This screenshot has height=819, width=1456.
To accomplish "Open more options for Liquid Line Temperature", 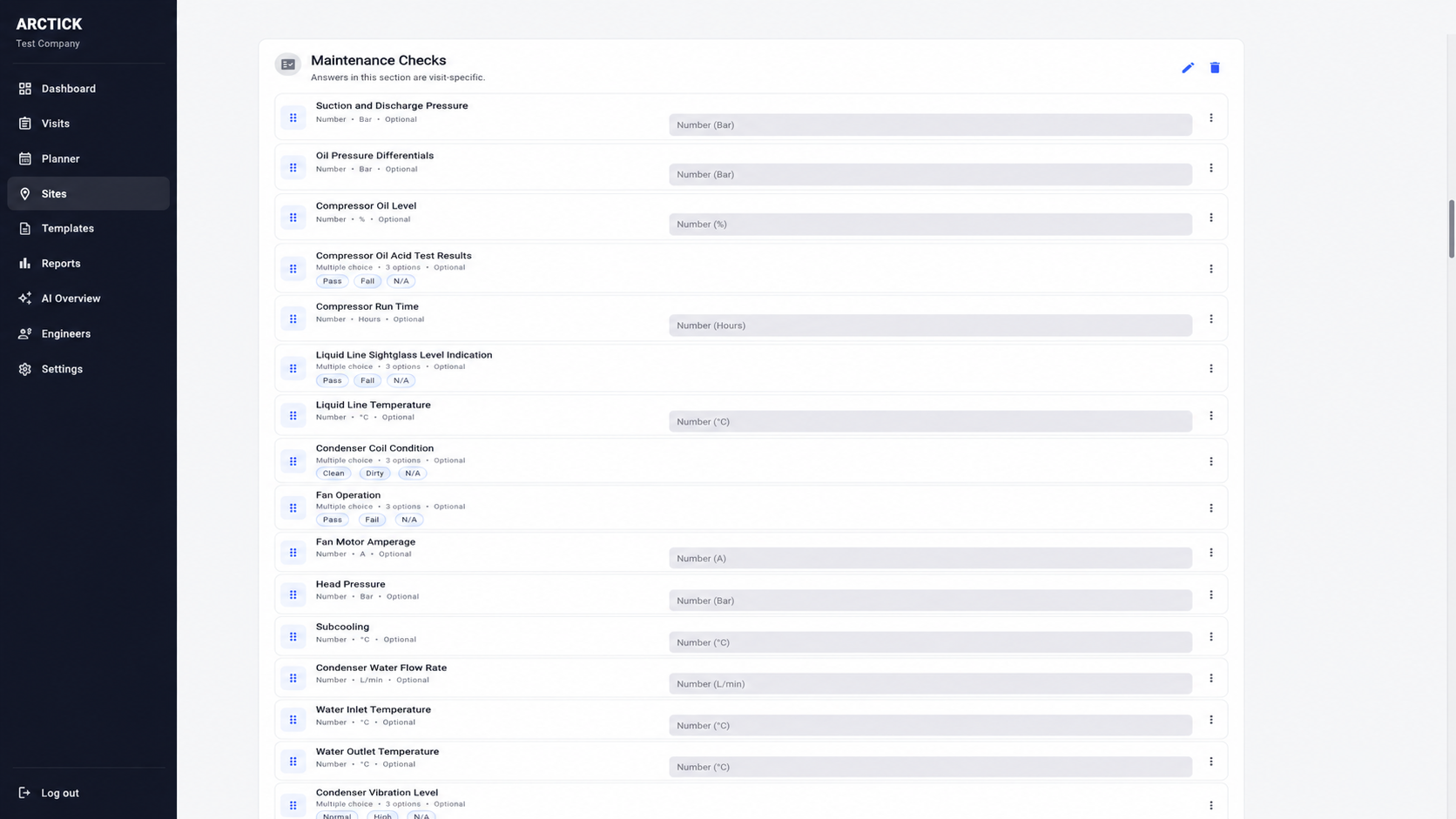I will [1210, 416].
